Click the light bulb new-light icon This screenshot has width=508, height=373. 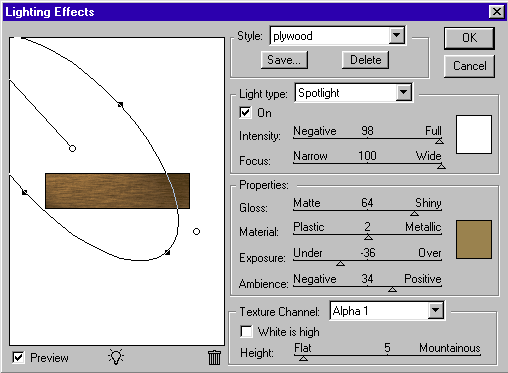point(116,357)
